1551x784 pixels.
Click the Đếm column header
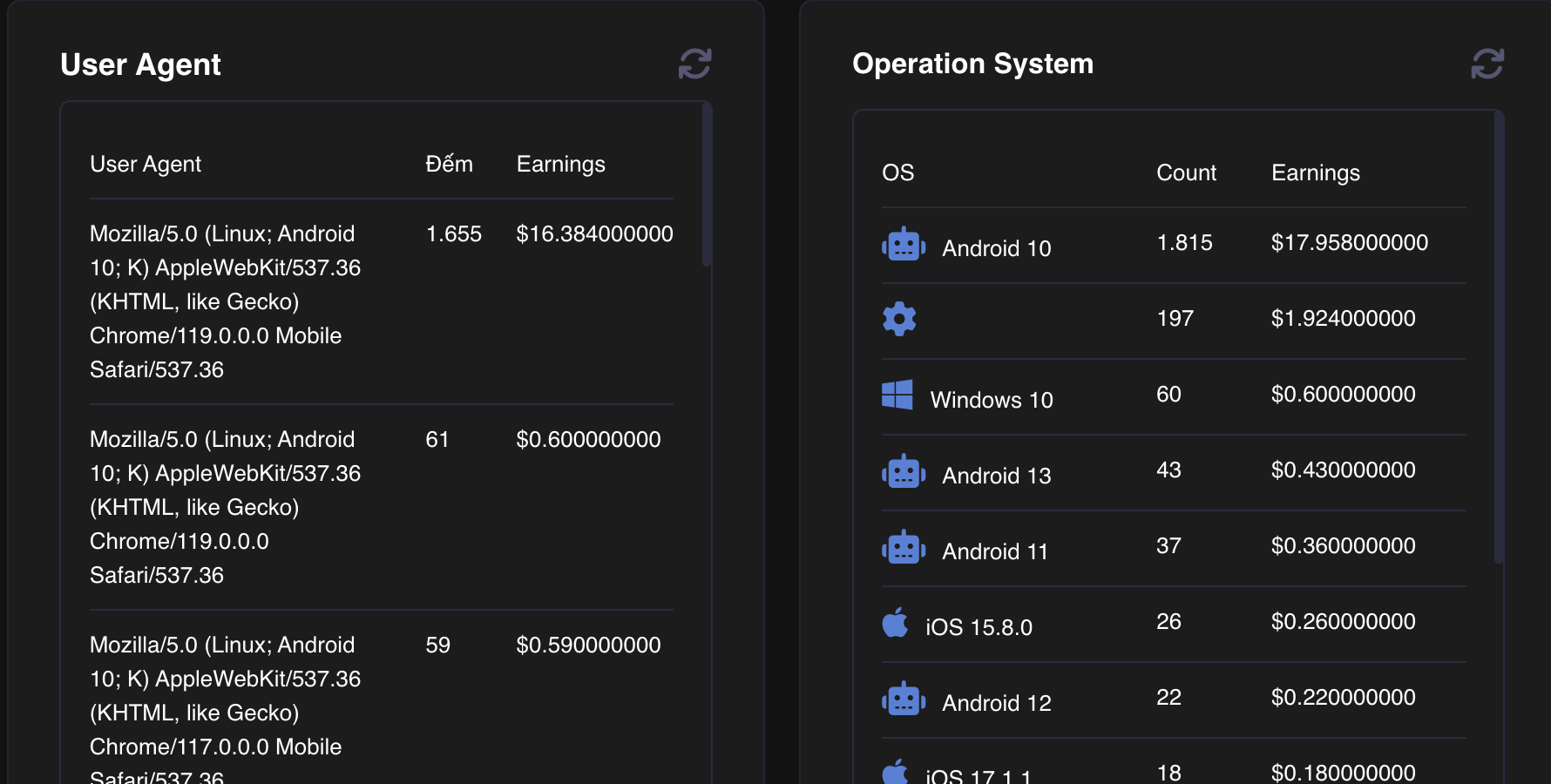tap(449, 164)
